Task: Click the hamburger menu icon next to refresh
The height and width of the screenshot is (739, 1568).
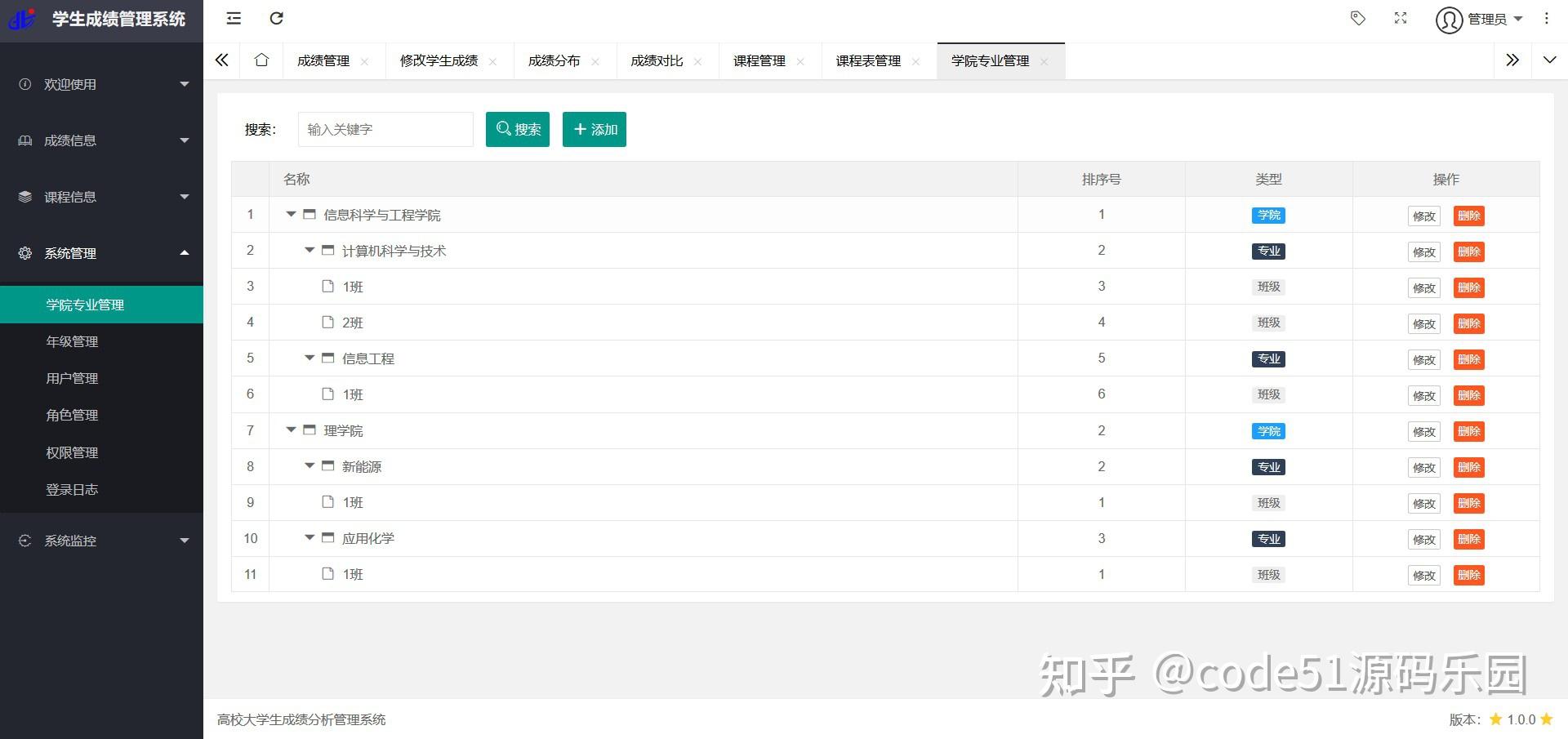Action: [234, 18]
